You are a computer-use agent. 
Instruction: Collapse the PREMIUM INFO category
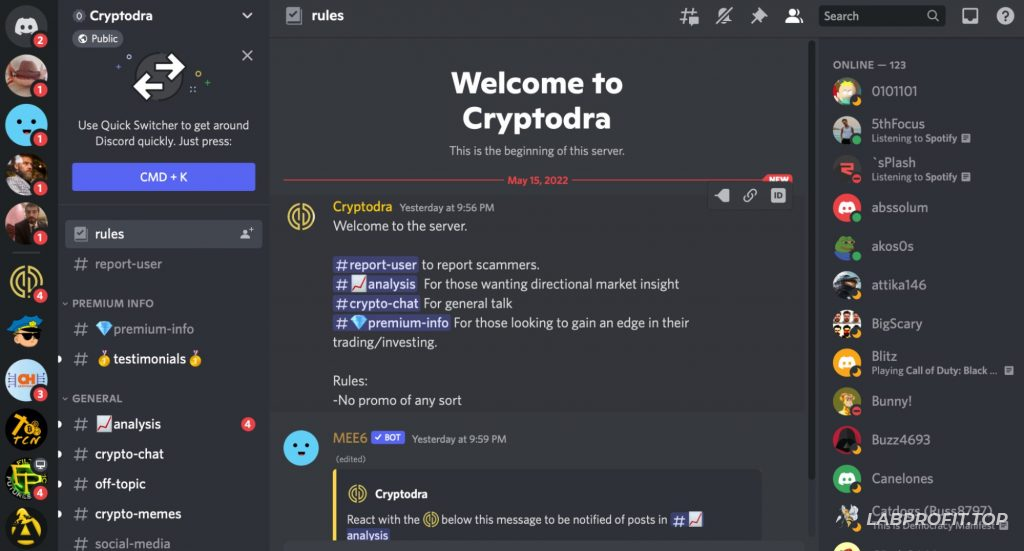point(108,304)
